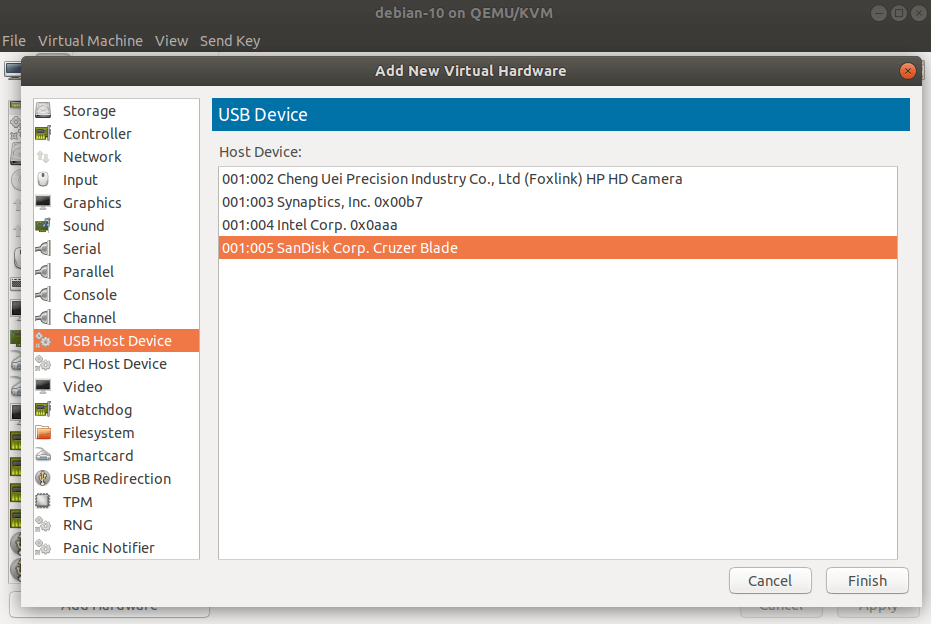Viewport: 931px width, 624px height.
Task: Select Filesystem hardware type
Action: [x=116, y=433]
